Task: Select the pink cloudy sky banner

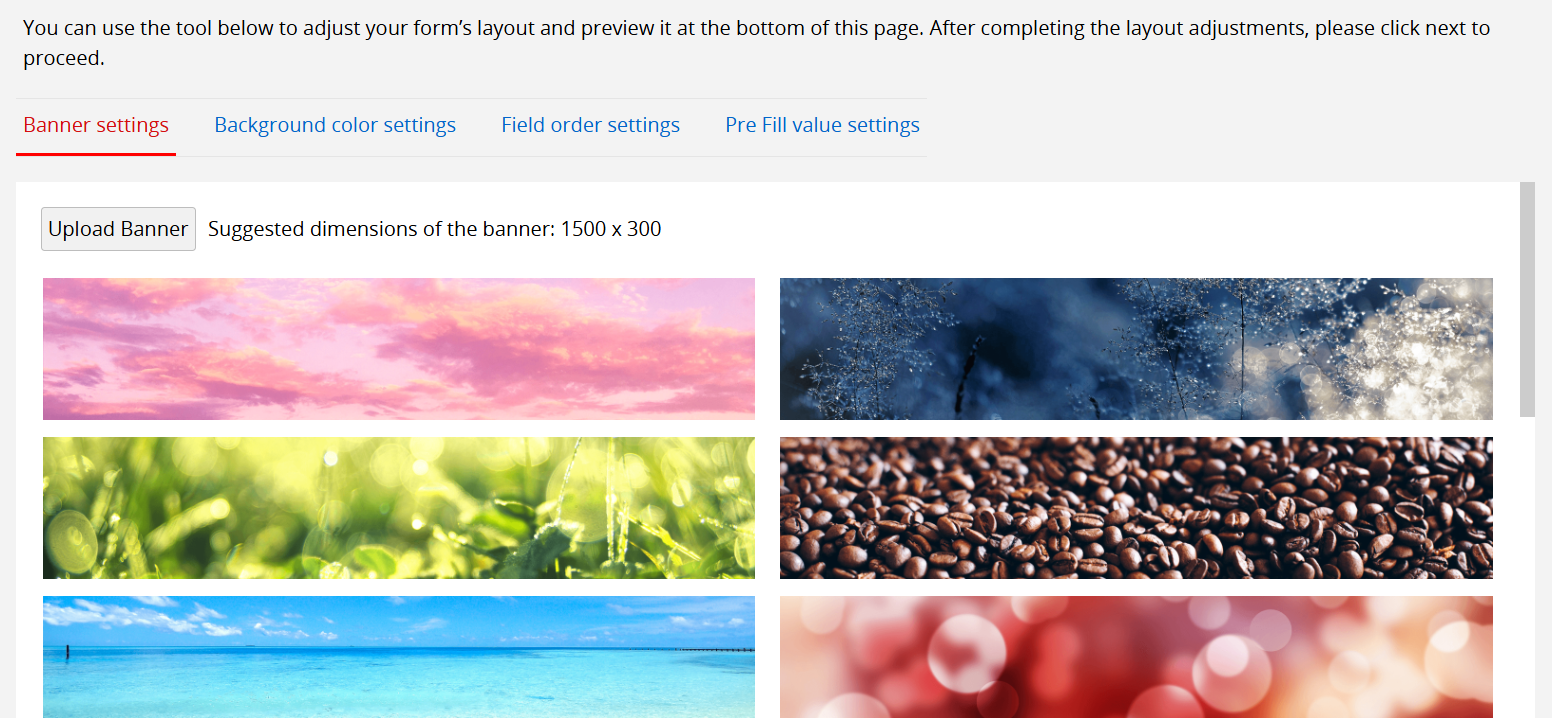Action: click(399, 349)
